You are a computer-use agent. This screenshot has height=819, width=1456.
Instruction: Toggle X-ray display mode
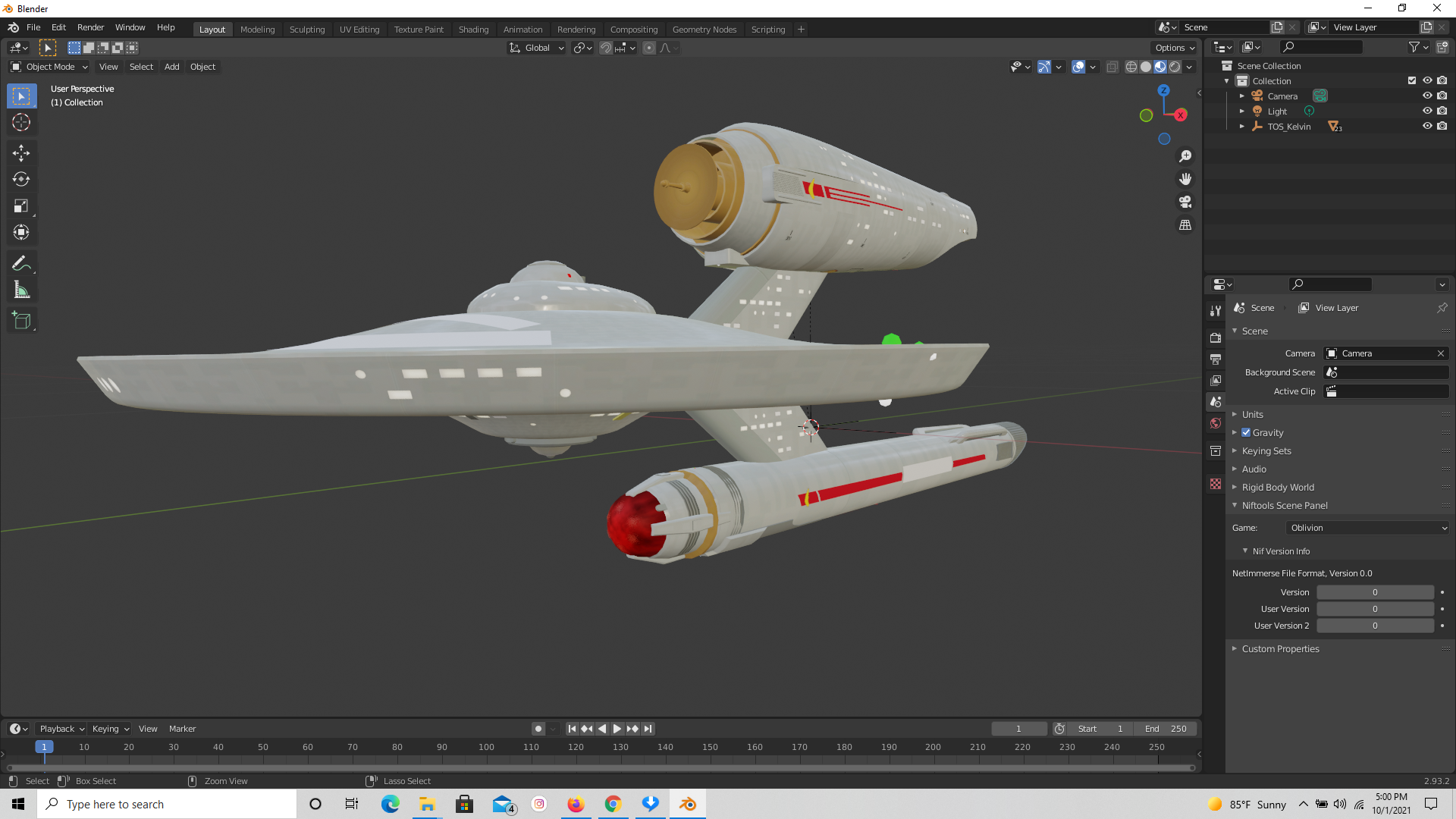pyautogui.click(x=1112, y=67)
